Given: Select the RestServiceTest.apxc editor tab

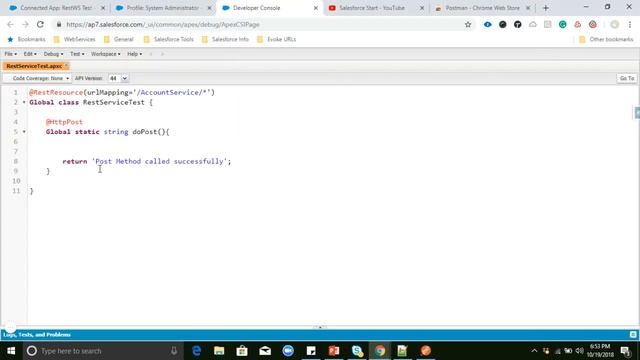Looking at the screenshot, I should (x=36, y=66).
